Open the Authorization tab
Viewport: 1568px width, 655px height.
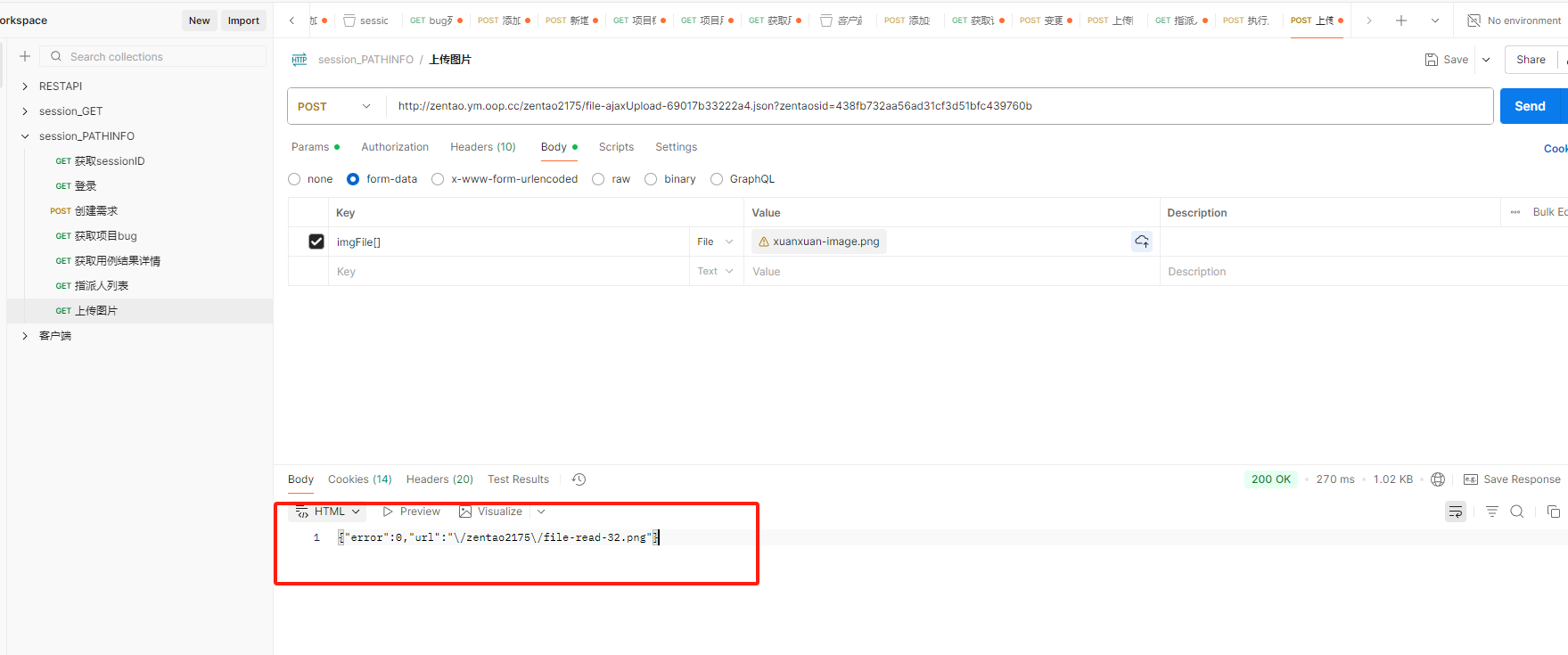[395, 147]
